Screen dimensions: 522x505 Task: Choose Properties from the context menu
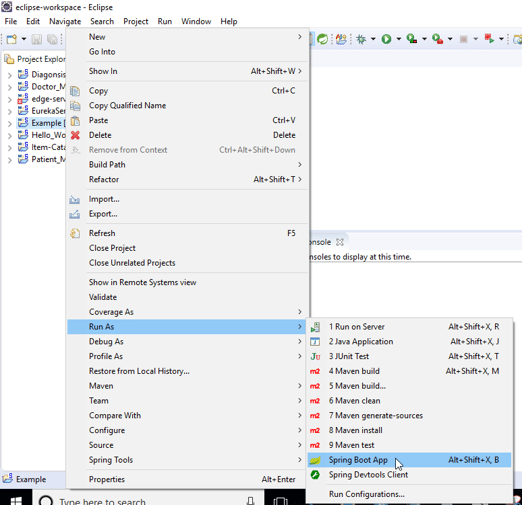tap(187, 479)
